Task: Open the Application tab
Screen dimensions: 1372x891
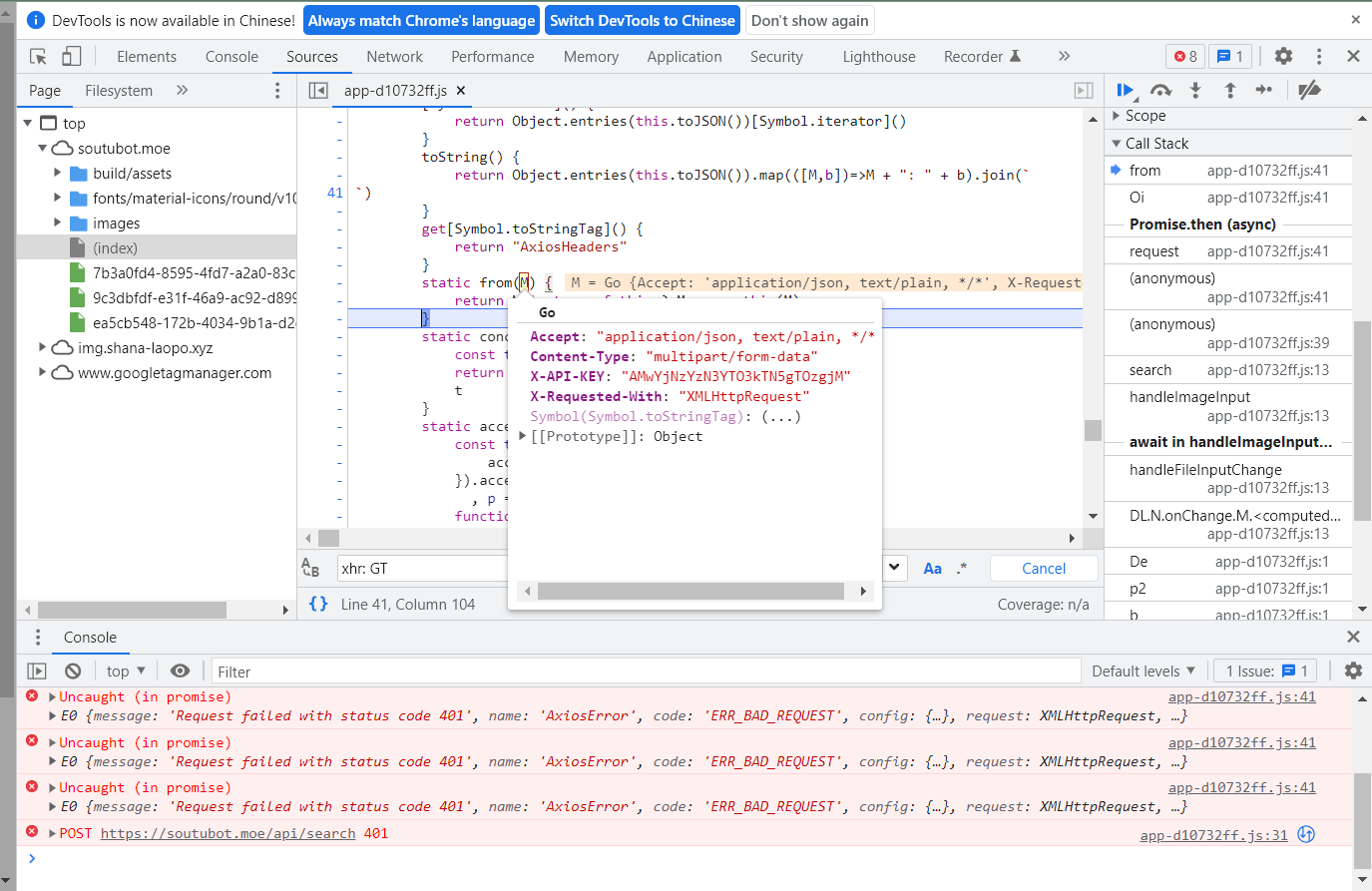Action: [x=684, y=57]
